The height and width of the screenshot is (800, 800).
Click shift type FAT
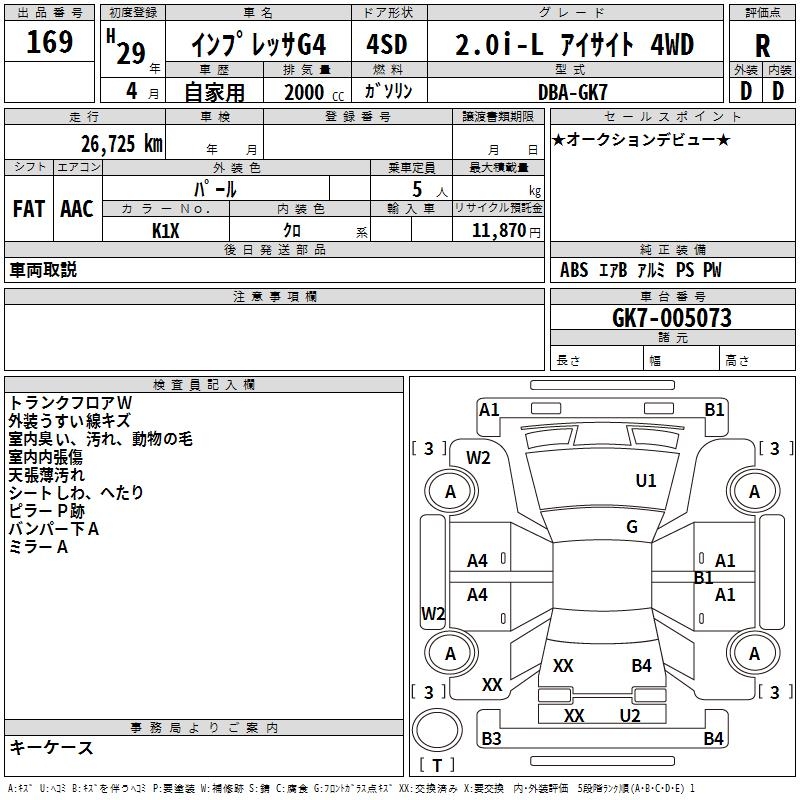pyautogui.click(x=29, y=209)
